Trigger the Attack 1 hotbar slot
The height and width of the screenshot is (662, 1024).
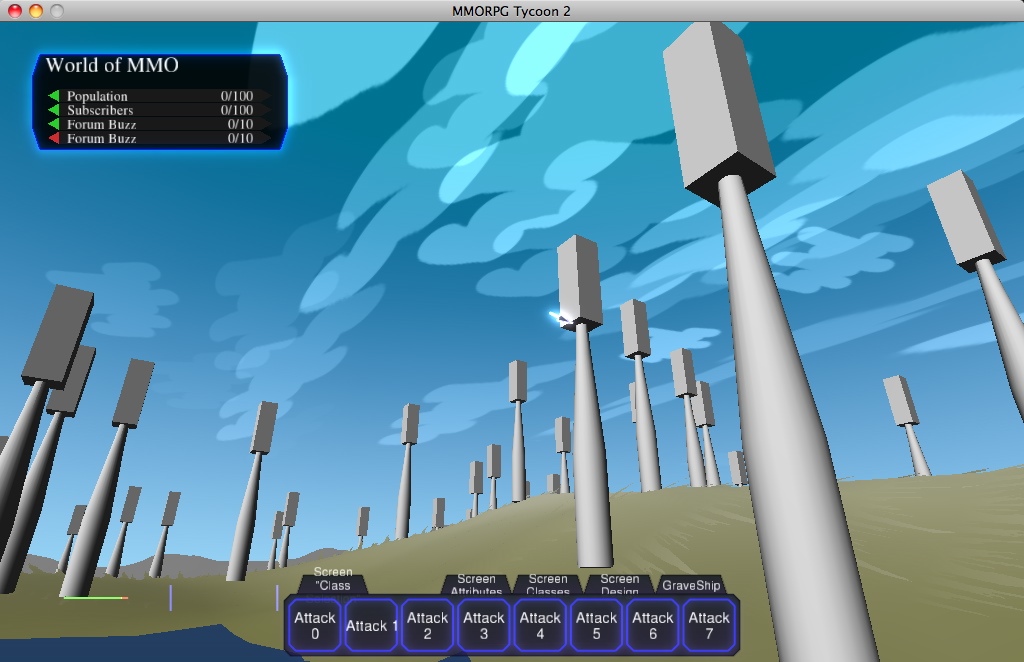point(371,625)
